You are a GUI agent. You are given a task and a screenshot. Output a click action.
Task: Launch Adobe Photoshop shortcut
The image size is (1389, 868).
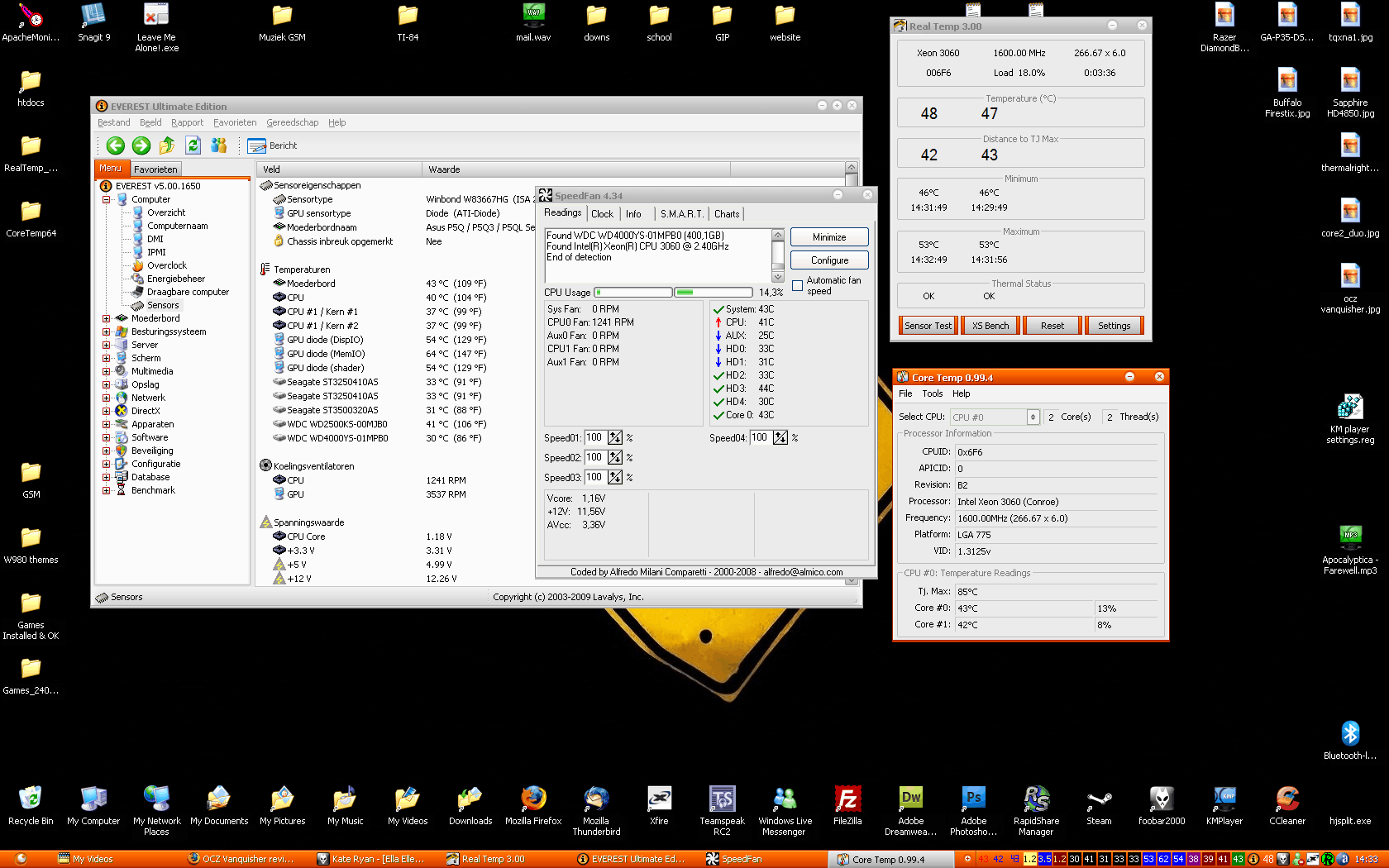click(973, 810)
